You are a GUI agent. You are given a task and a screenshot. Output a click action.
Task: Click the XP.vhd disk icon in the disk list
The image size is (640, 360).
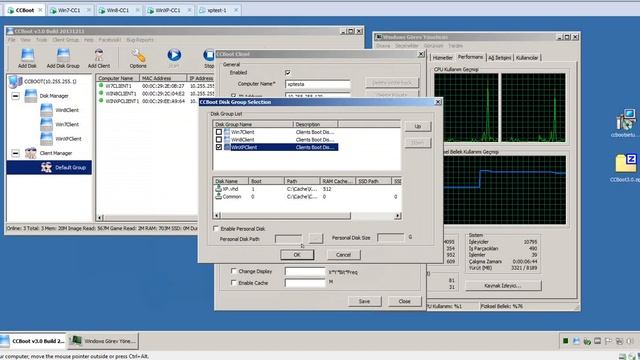tap(218, 189)
